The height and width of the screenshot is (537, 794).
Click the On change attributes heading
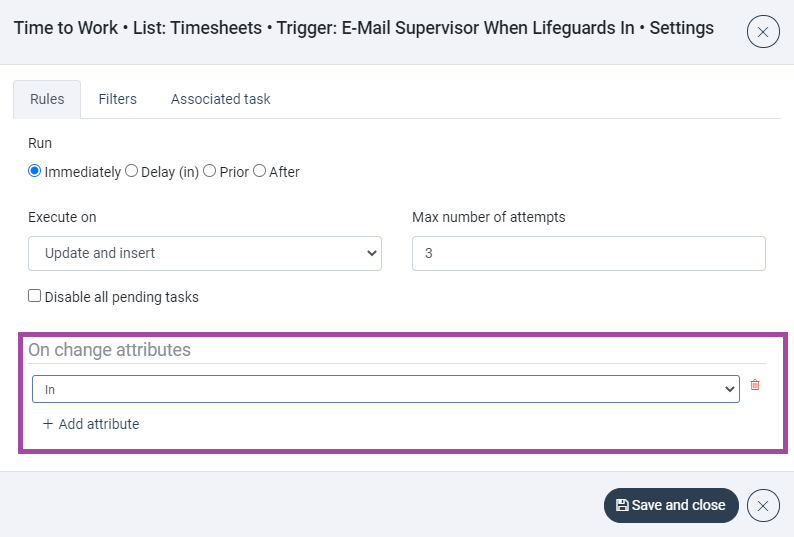(x=109, y=350)
